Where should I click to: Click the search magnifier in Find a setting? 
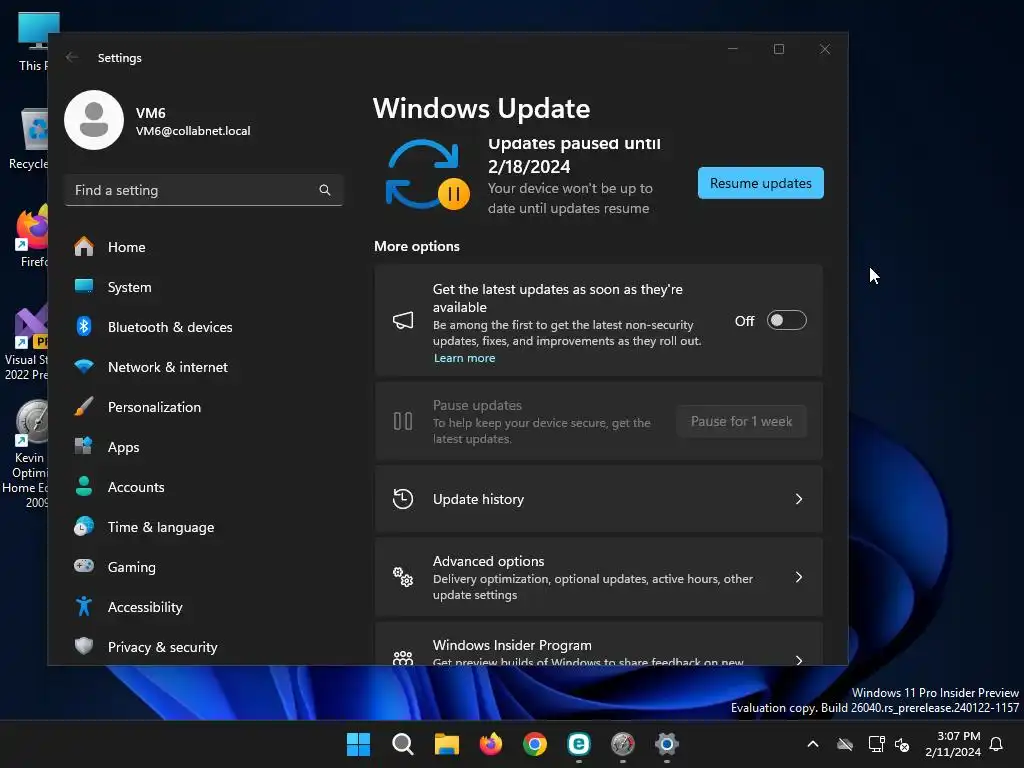tap(325, 190)
